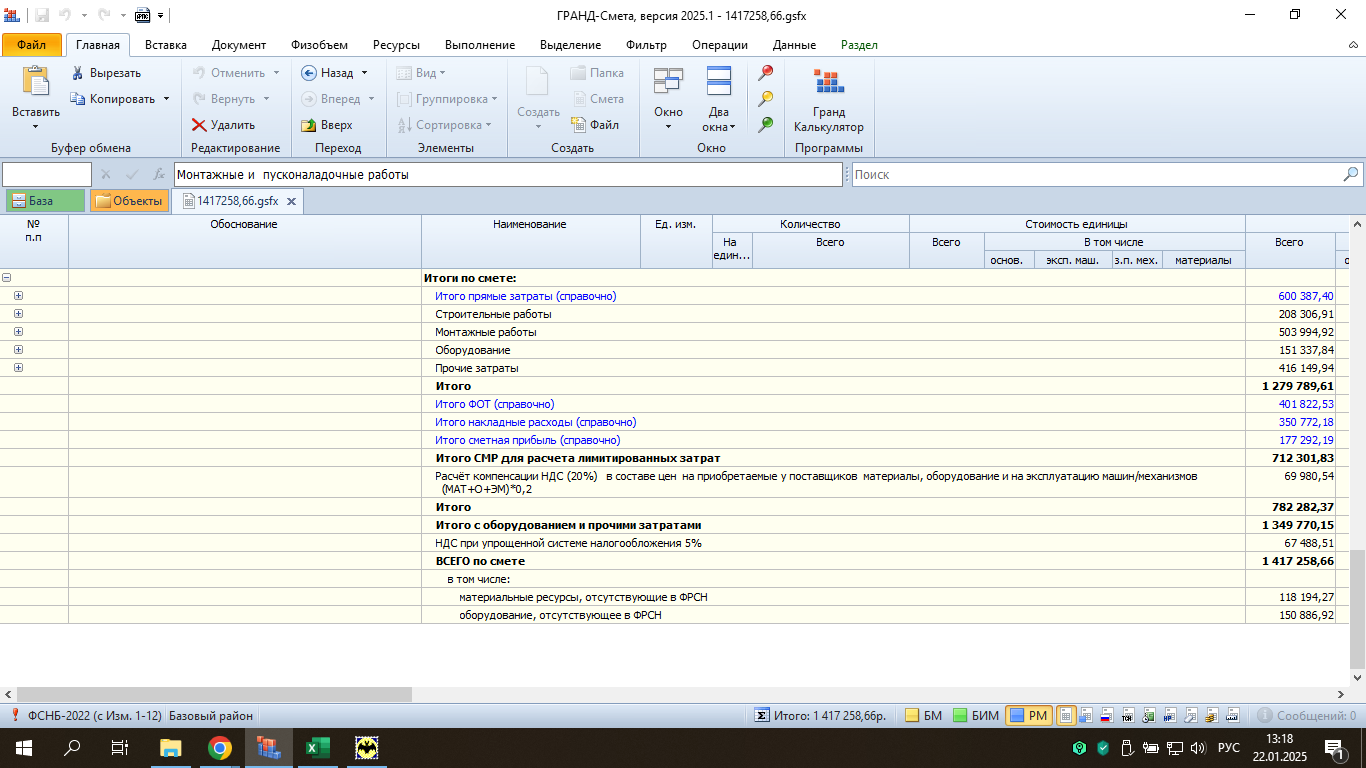The height and width of the screenshot is (768, 1366).
Task: Click the red pin icon in ribbon
Action: pyautogui.click(x=766, y=73)
